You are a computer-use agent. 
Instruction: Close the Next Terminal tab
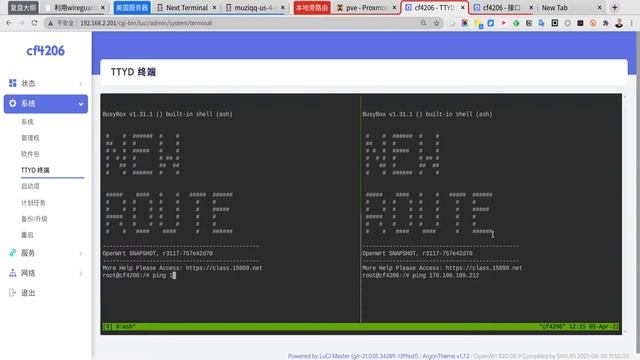click(214, 7)
